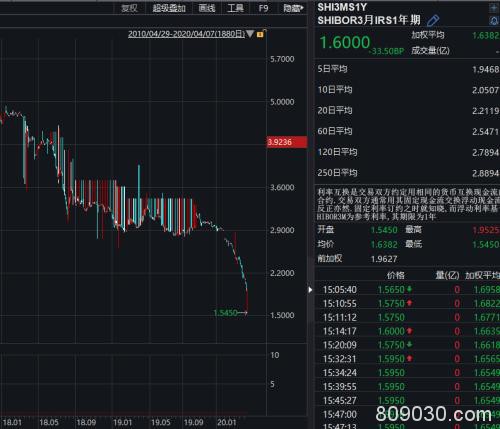
Task: Click the 量(亿) column header
Action: [x=447, y=275]
